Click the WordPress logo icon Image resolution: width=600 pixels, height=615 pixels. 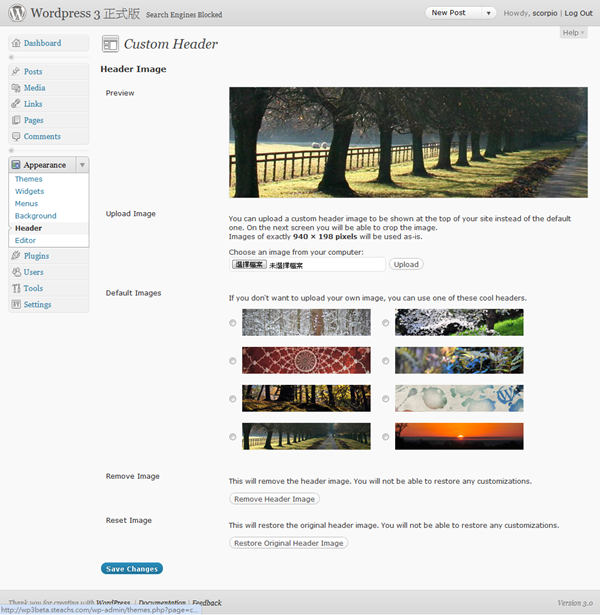click(17, 13)
